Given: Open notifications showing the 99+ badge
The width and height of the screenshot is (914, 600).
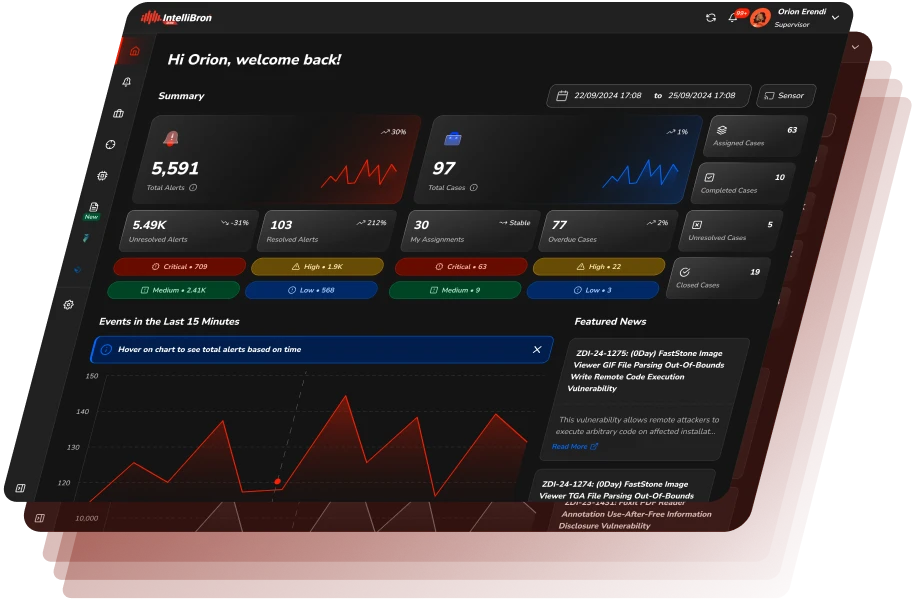Looking at the screenshot, I should pyautogui.click(x=733, y=17).
